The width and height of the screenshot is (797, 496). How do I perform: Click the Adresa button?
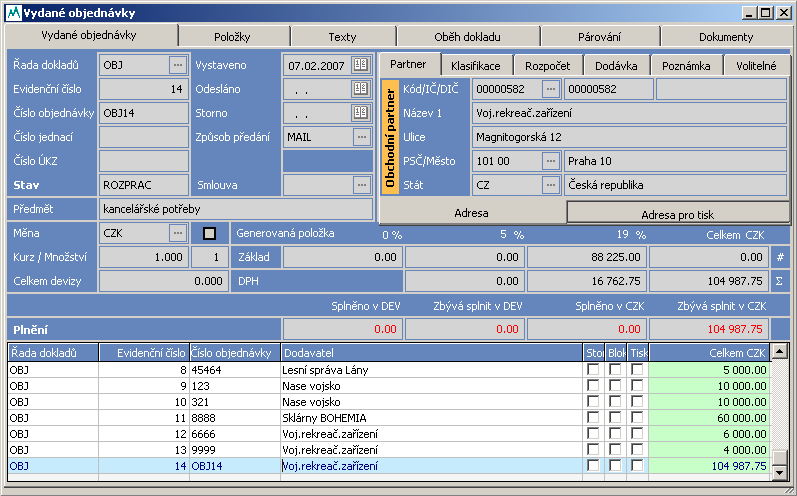472,213
